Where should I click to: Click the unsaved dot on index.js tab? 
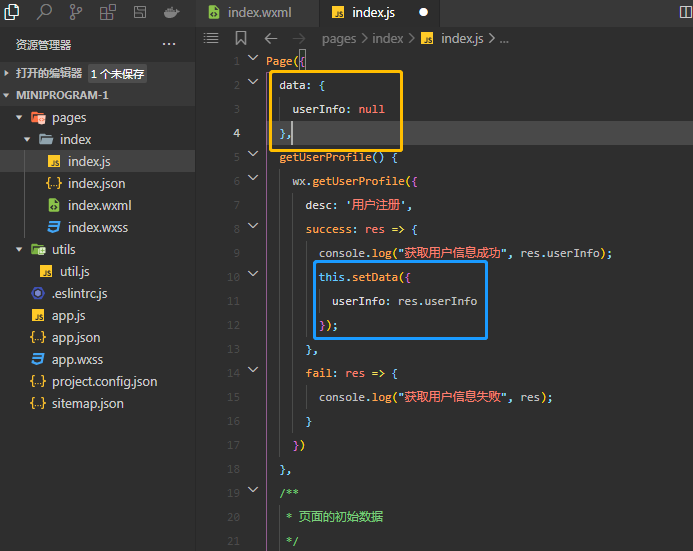point(423,12)
